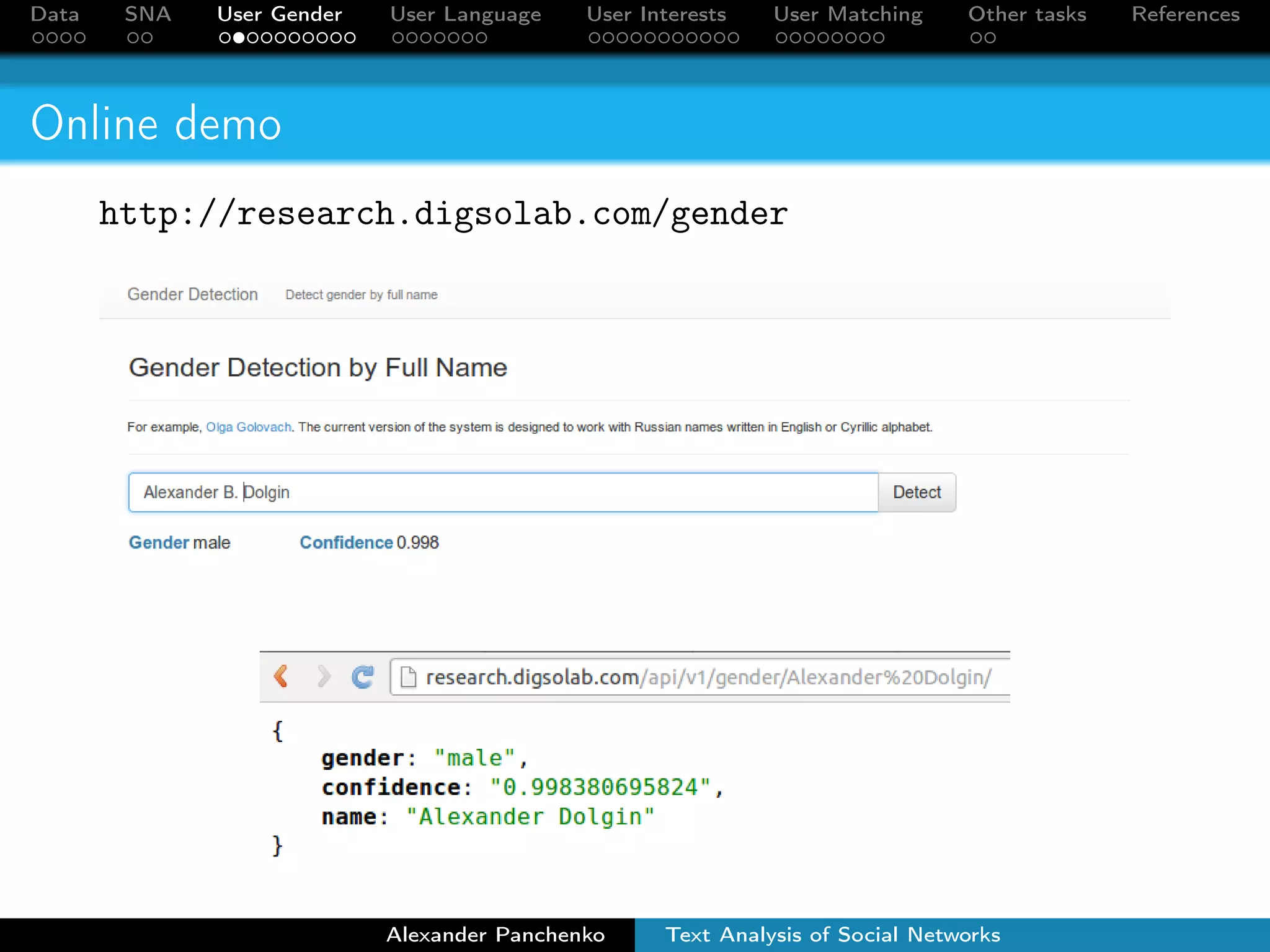
Task: Open the User Language navigation section
Action: point(466,14)
